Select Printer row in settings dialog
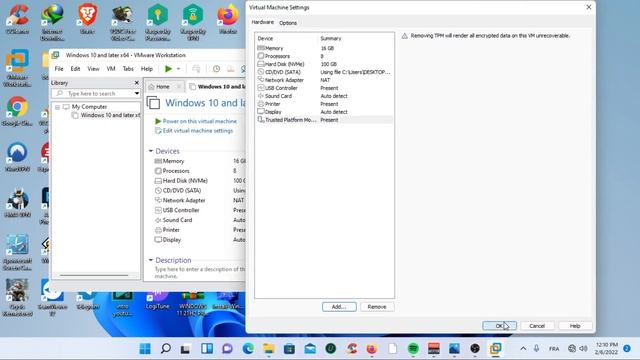The width and height of the screenshot is (640, 360). pos(324,104)
